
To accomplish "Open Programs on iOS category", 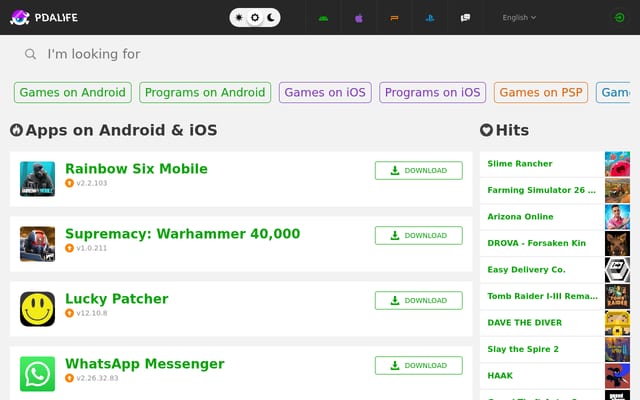I will (x=432, y=92).
